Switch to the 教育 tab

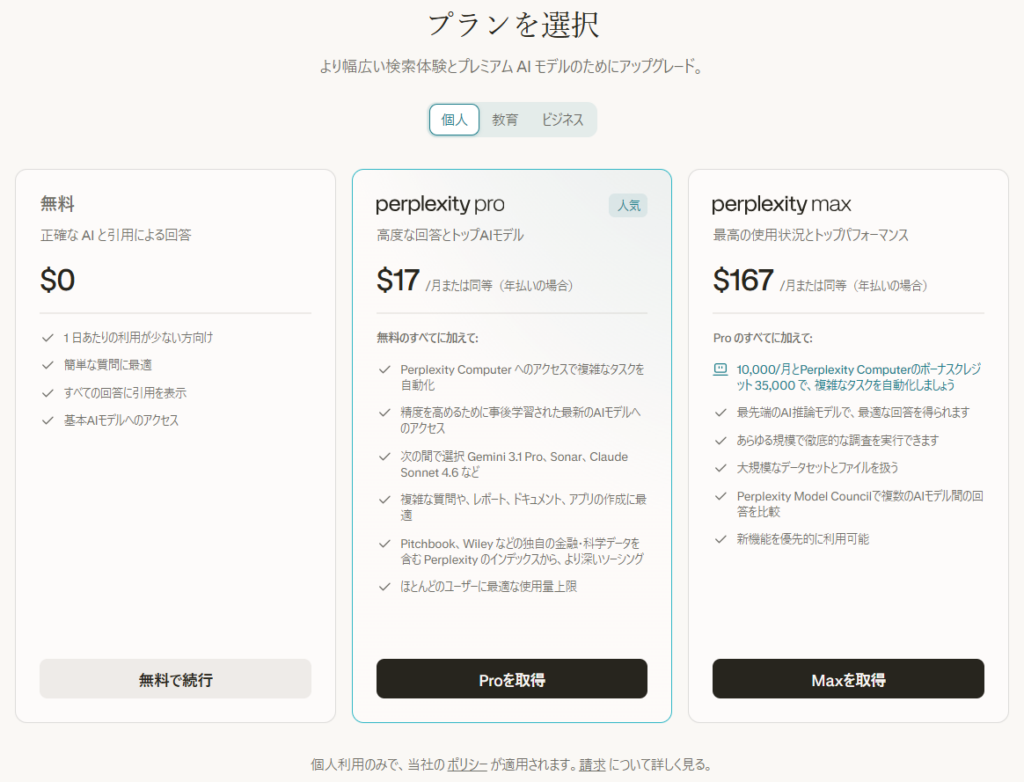(505, 120)
